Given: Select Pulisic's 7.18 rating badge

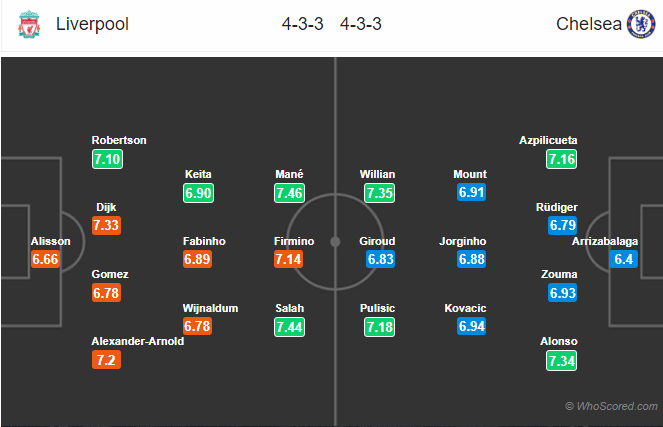Looking at the screenshot, I should pos(380,327).
